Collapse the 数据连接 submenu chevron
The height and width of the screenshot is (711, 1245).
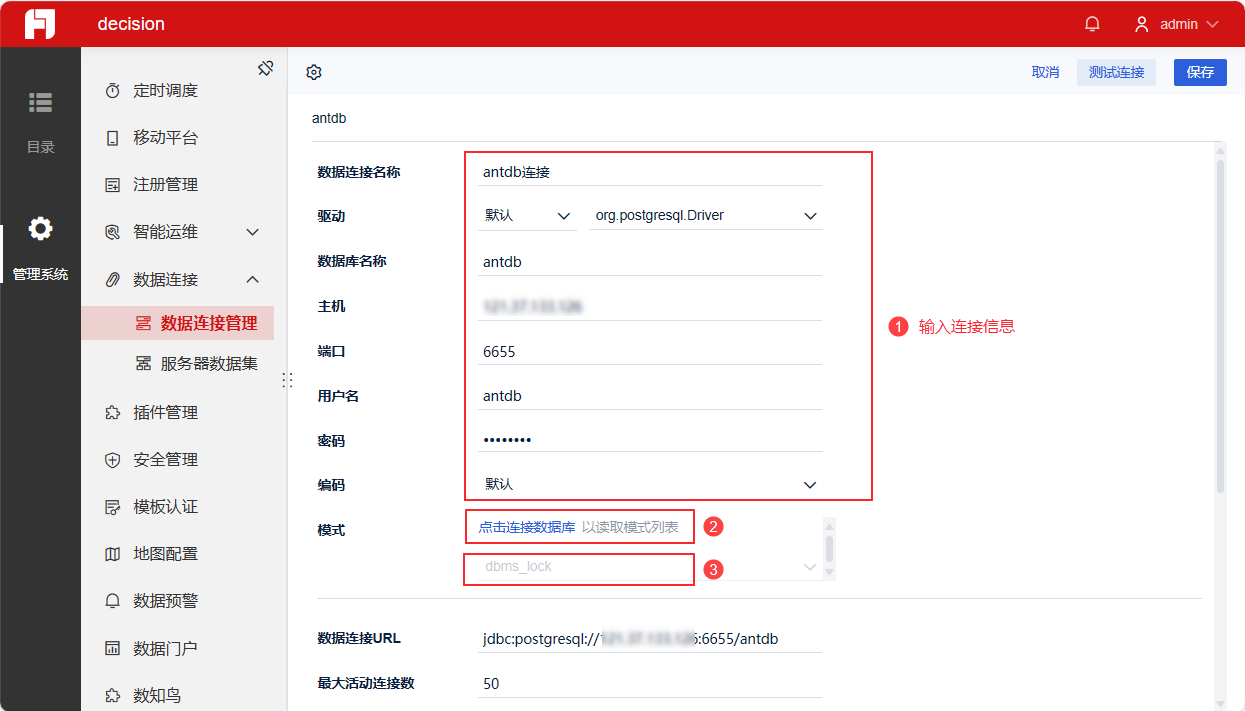[x=253, y=279]
